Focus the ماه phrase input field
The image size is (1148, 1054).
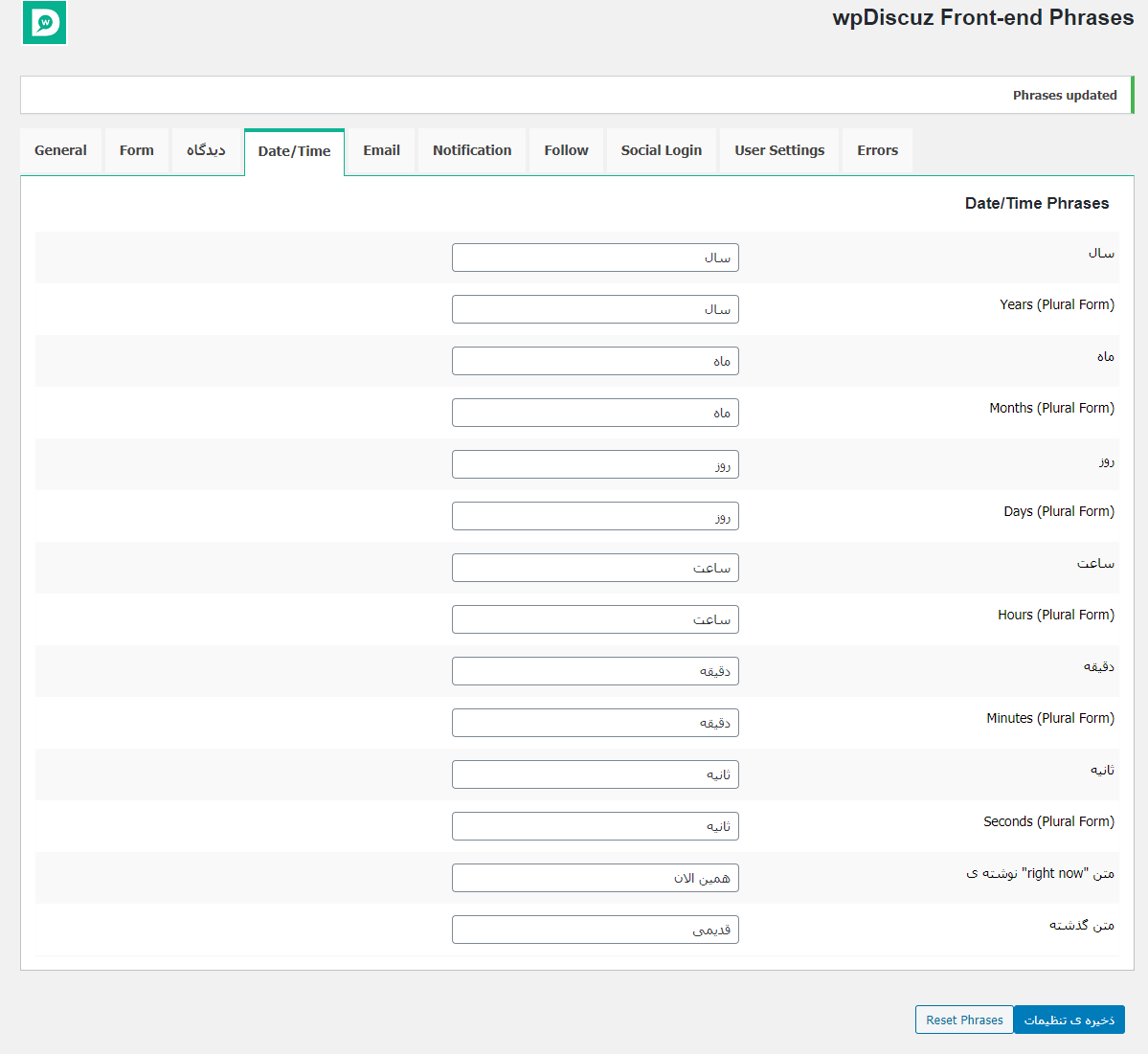(596, 361)
